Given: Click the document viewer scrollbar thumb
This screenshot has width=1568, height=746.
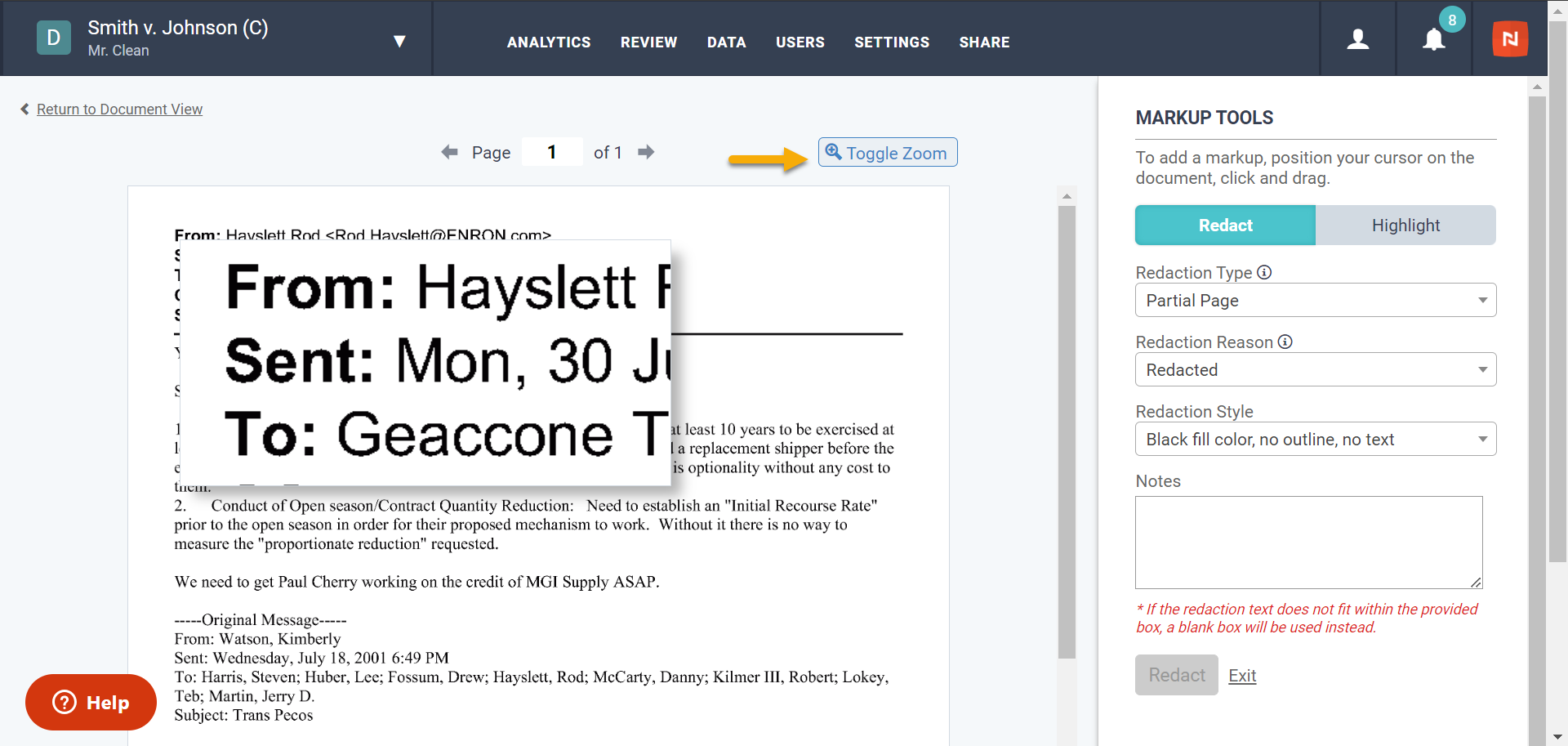Looking at the screenshot, I should pyautogui.click(x=1067, y=431).
